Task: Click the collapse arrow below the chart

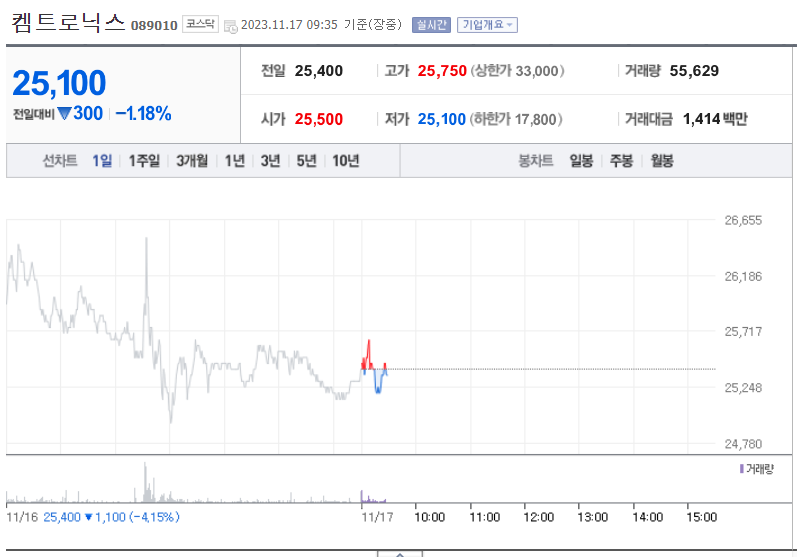Action: [400, 553]
